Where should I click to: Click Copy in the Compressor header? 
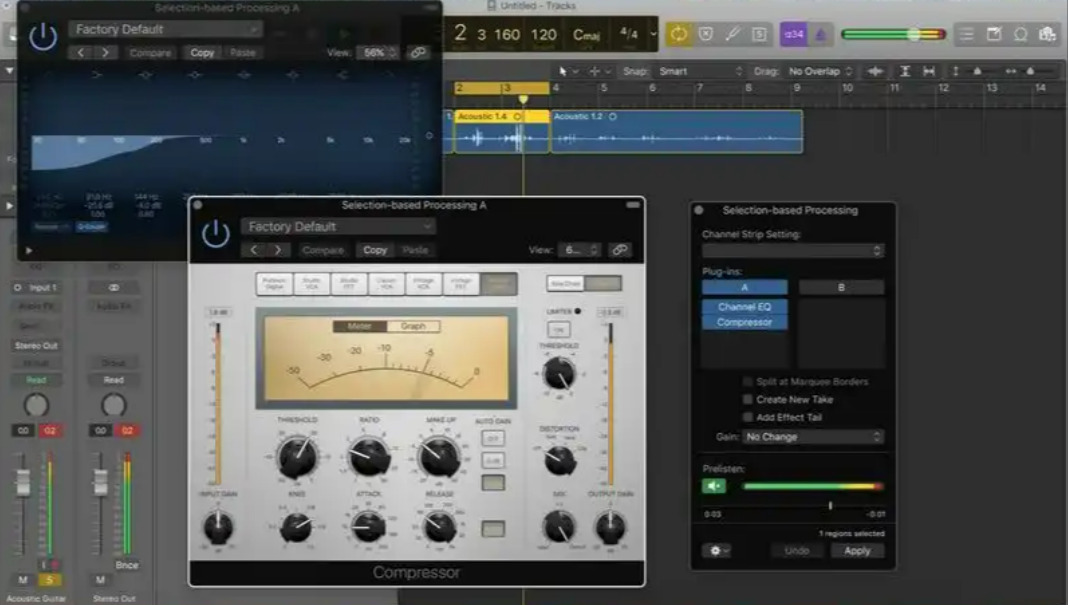tap(375, 250)
